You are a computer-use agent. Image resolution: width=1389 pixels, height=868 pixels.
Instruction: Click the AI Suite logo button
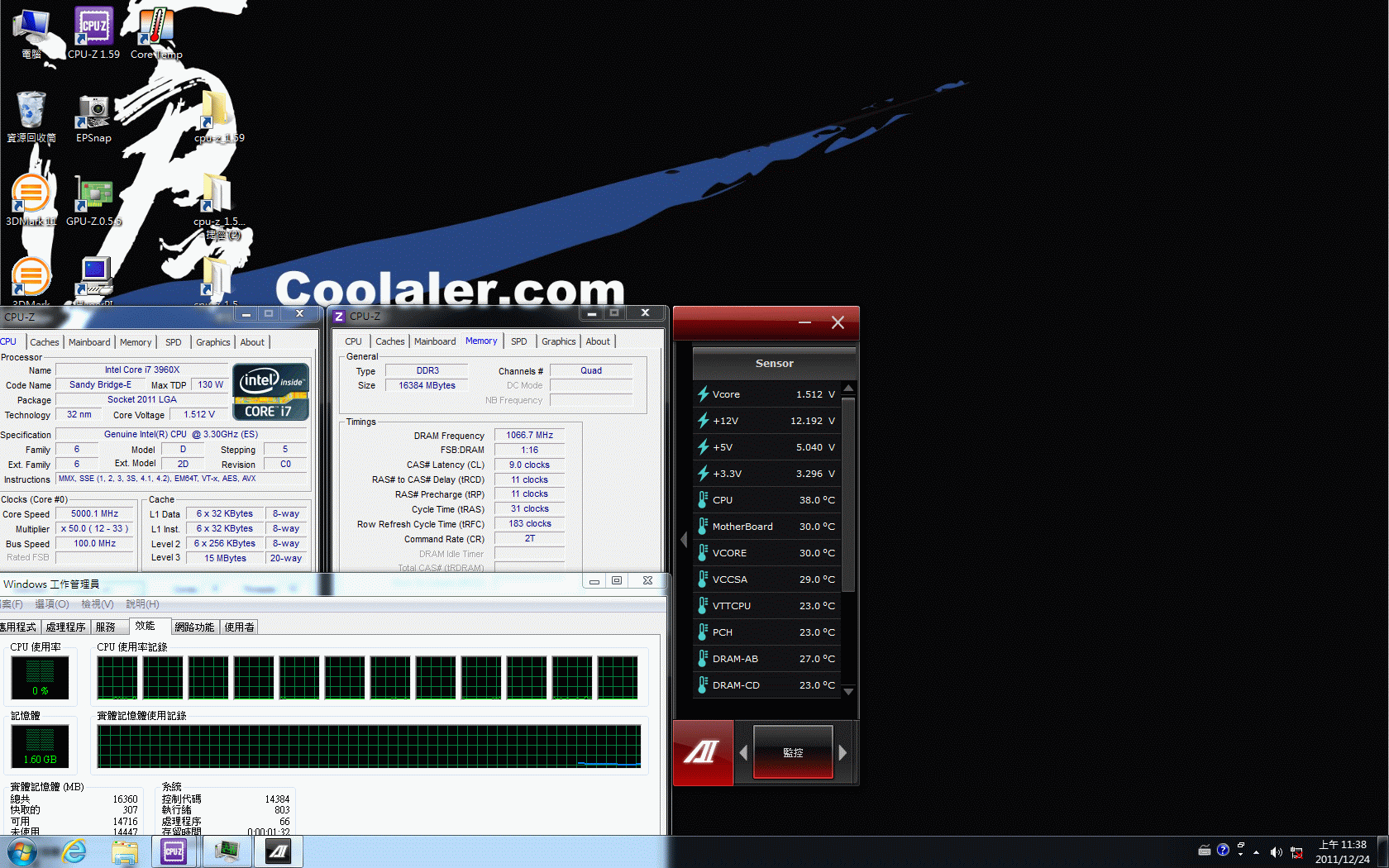[703, 752]
